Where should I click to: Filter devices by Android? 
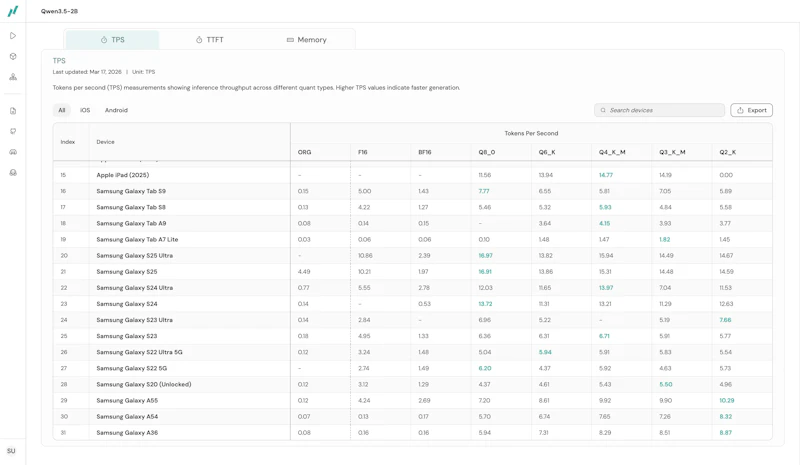tap(116, 110)
